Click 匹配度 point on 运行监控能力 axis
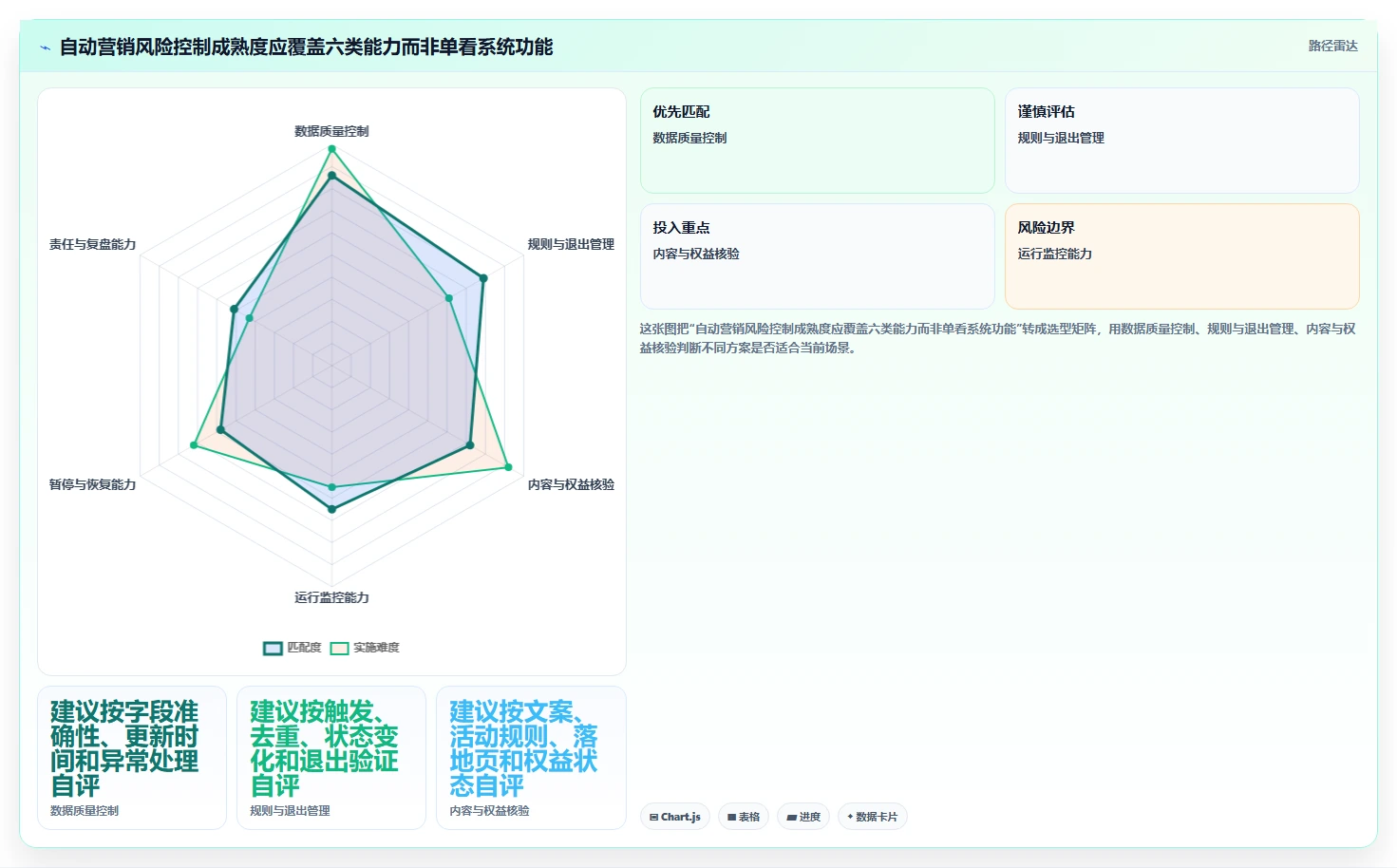The width and height of the screenshot is (1397, 868). pyautogui.click(x=331, y=510)
